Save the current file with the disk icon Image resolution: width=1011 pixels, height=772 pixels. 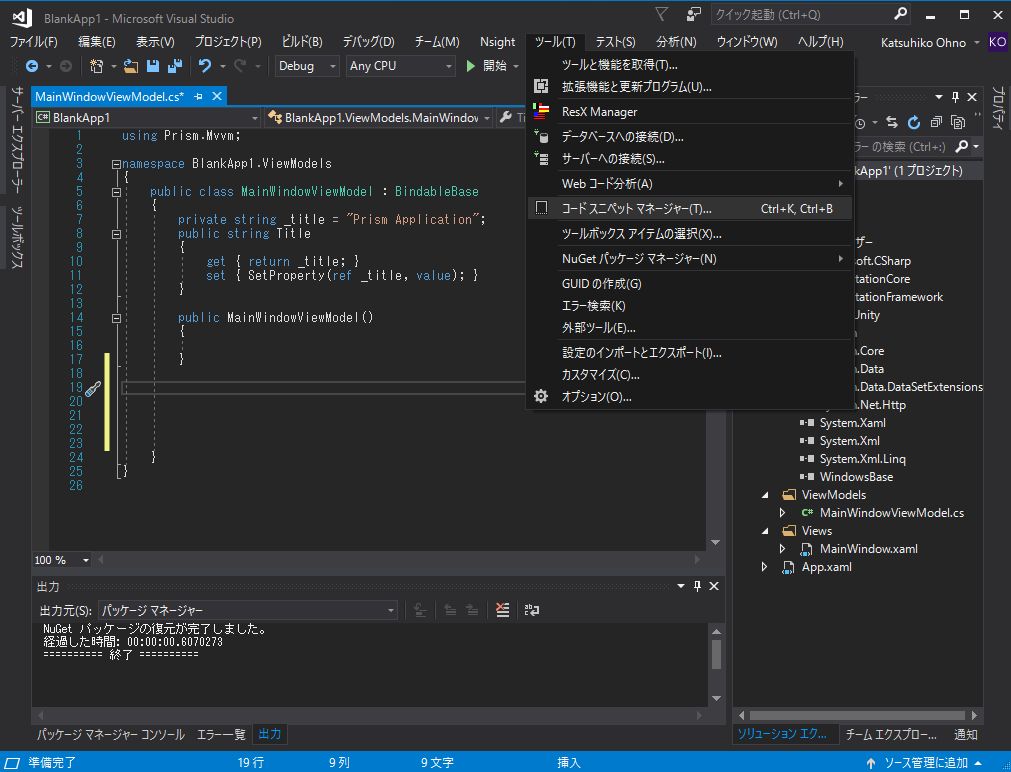(153, 66)
